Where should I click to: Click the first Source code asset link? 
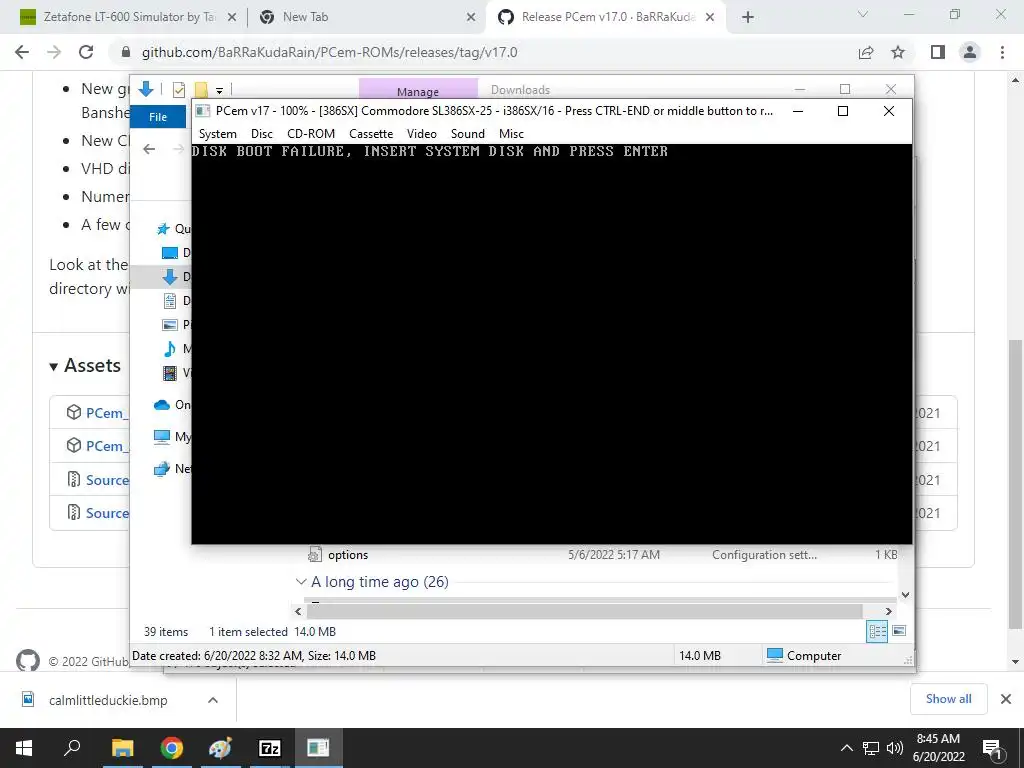click(x=107, y=480)
